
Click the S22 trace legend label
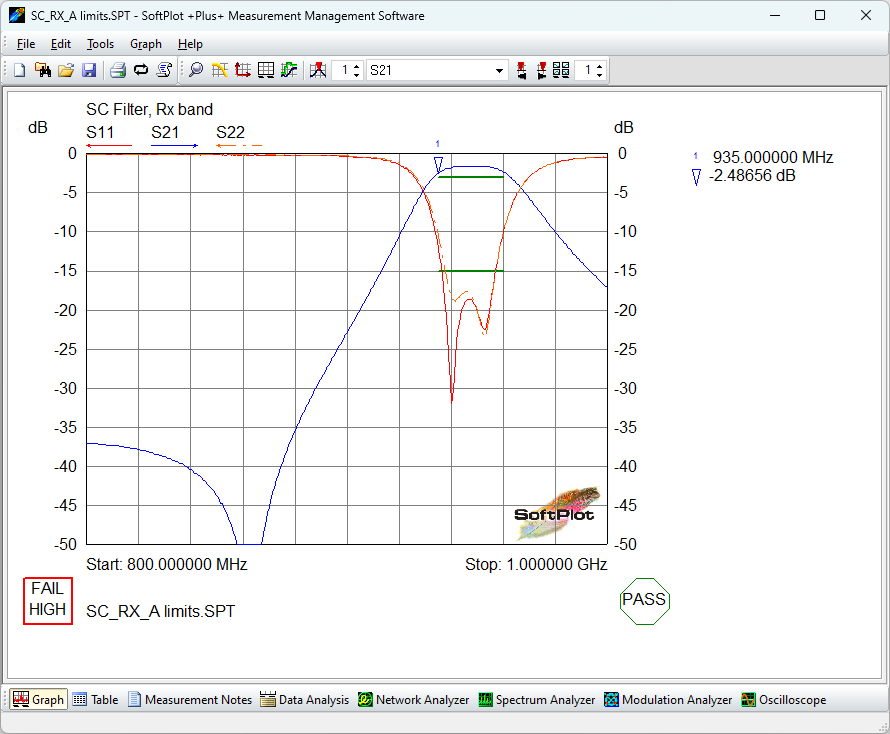pos(230,132)
